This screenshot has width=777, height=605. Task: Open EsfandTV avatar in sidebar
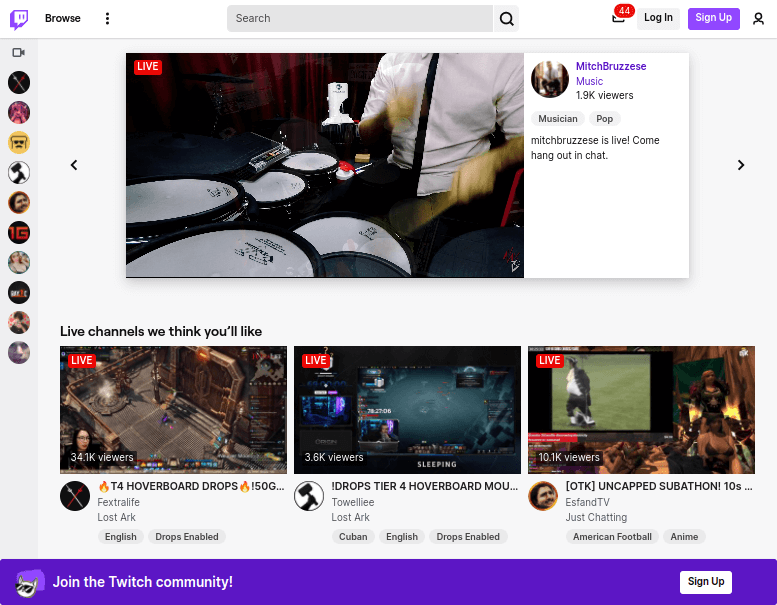point(19,203)
